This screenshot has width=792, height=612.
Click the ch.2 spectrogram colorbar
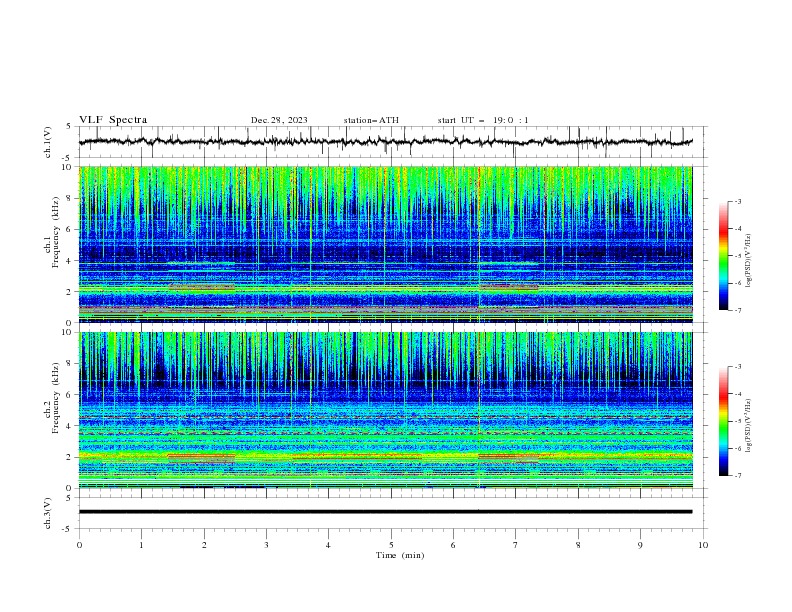[x=723, y=421]
